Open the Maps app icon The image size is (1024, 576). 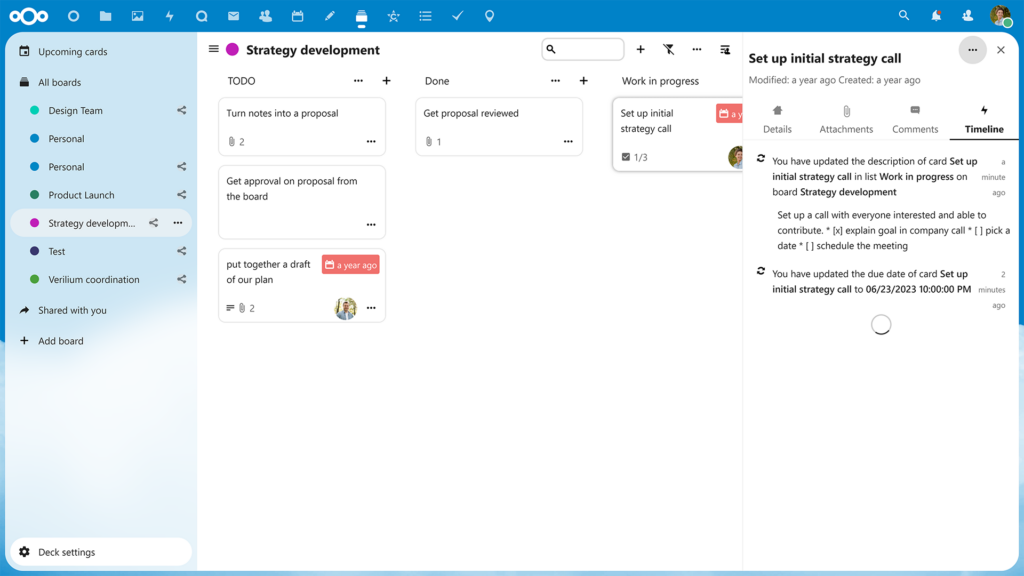(489, 16)
